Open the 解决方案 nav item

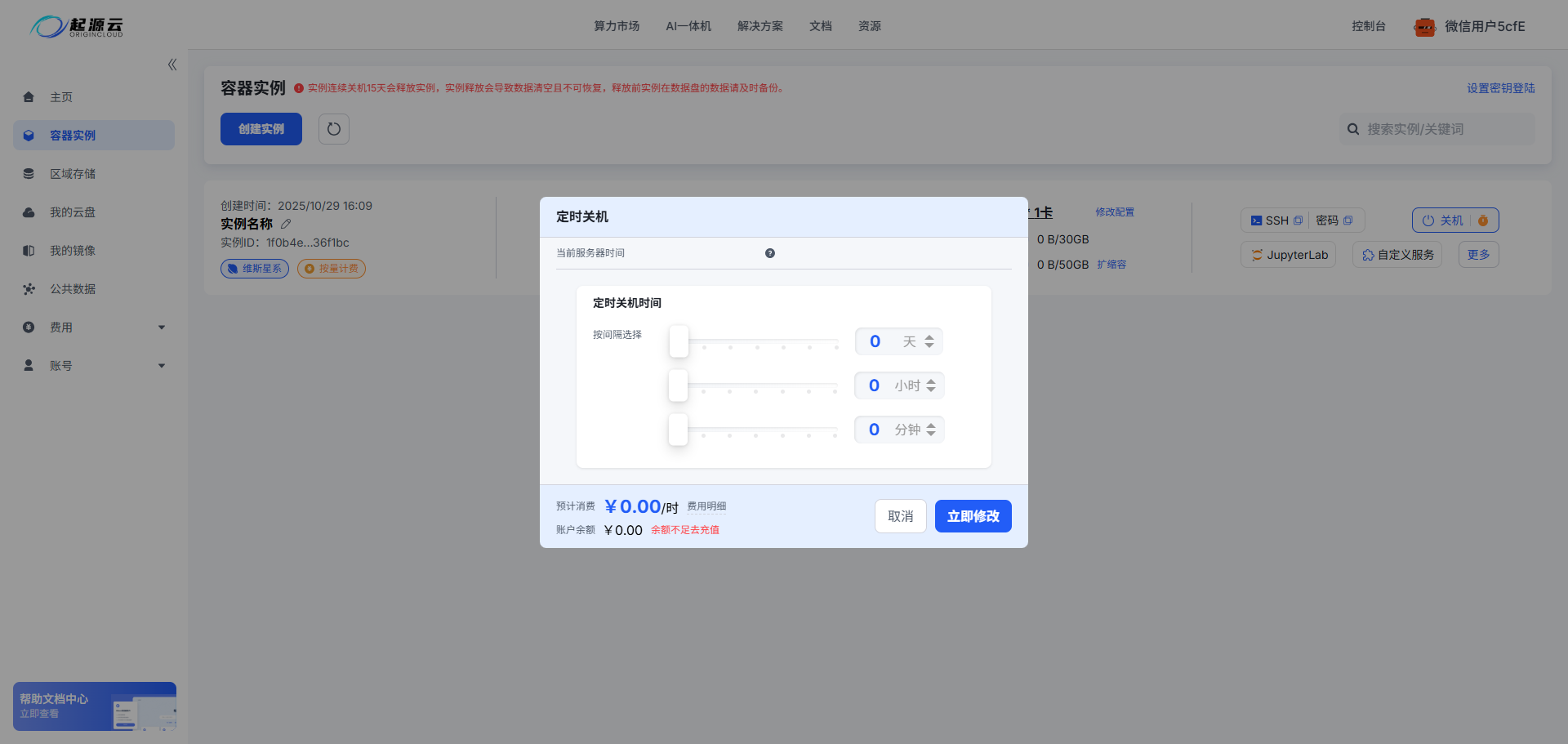[760, 26]
